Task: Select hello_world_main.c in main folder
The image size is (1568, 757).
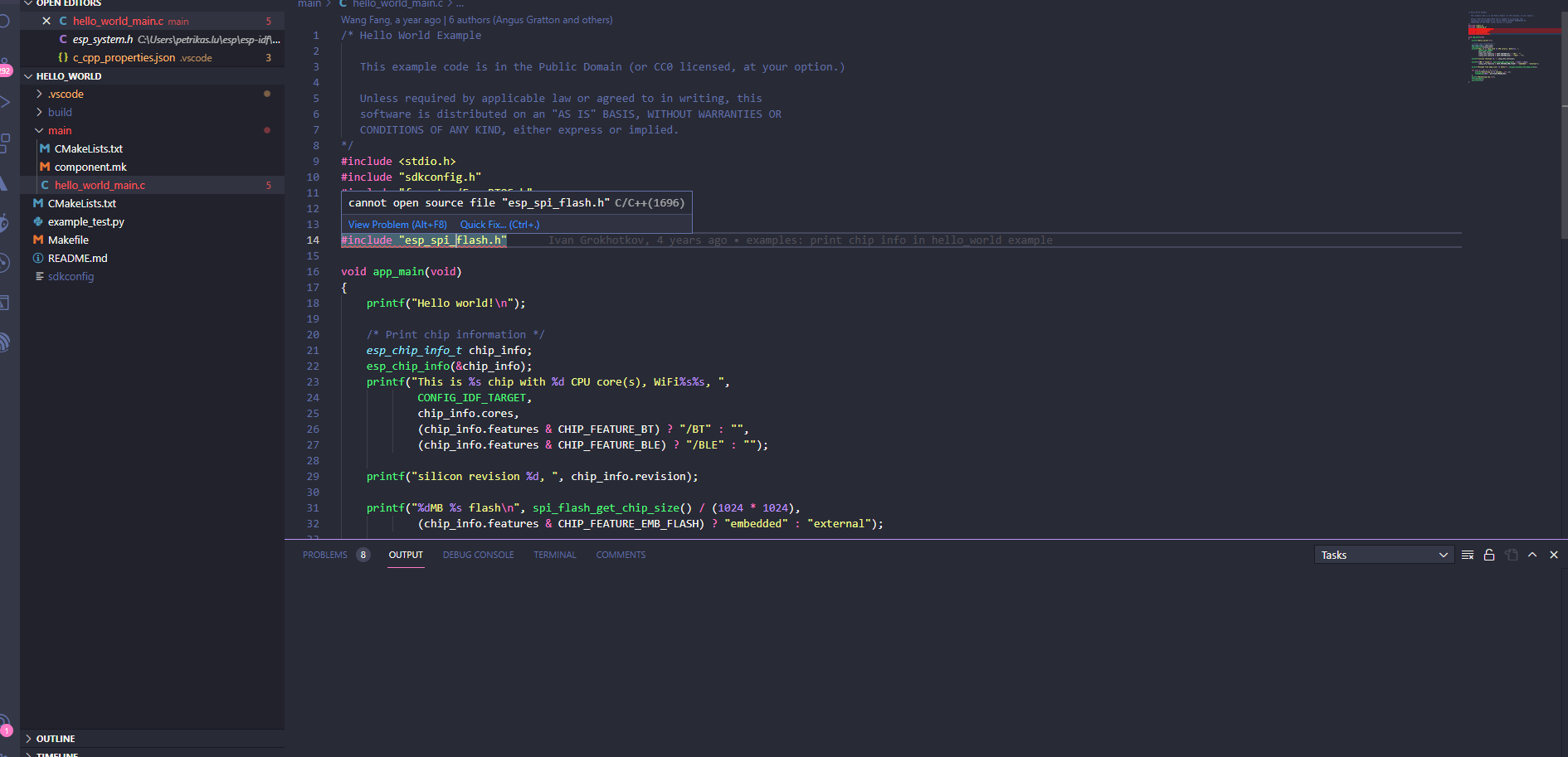Action: (x=153, y=185)
